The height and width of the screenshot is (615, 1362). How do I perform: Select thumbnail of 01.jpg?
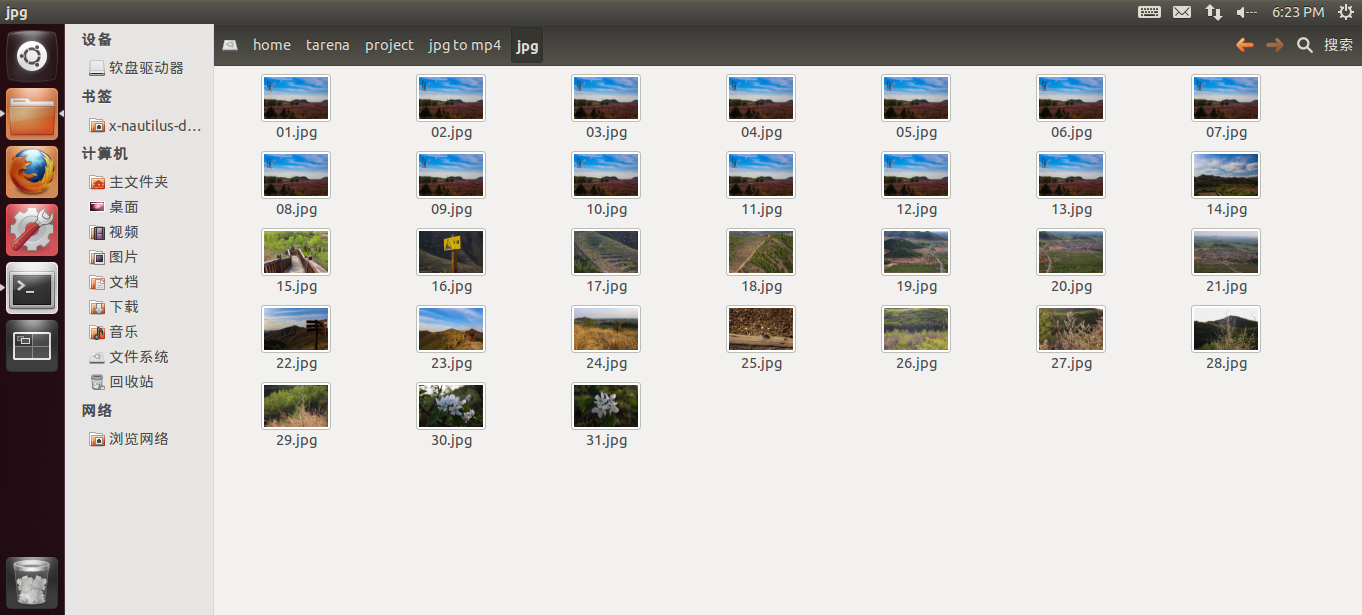point(296,98)
